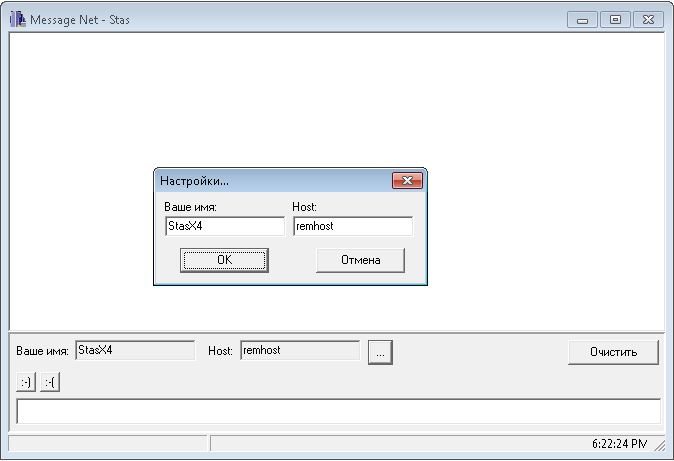Click the message input box
This screenshot has height=461, width=674.
point(339,412)
